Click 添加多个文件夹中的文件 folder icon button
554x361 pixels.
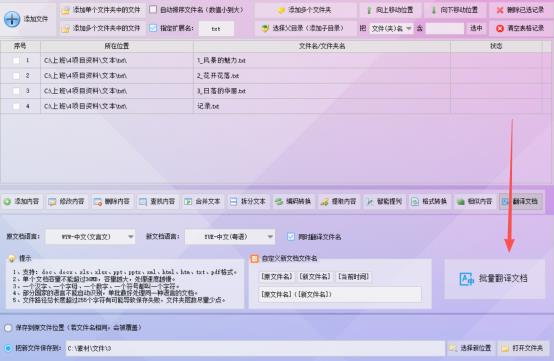102,28
